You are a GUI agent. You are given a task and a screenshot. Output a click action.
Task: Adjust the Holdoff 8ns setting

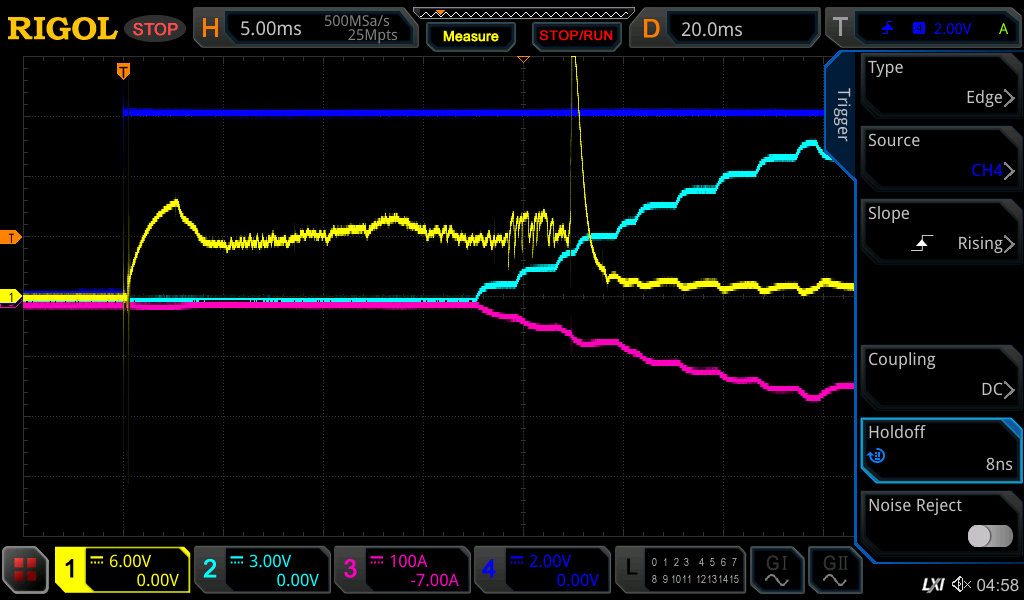coord(938,448)
